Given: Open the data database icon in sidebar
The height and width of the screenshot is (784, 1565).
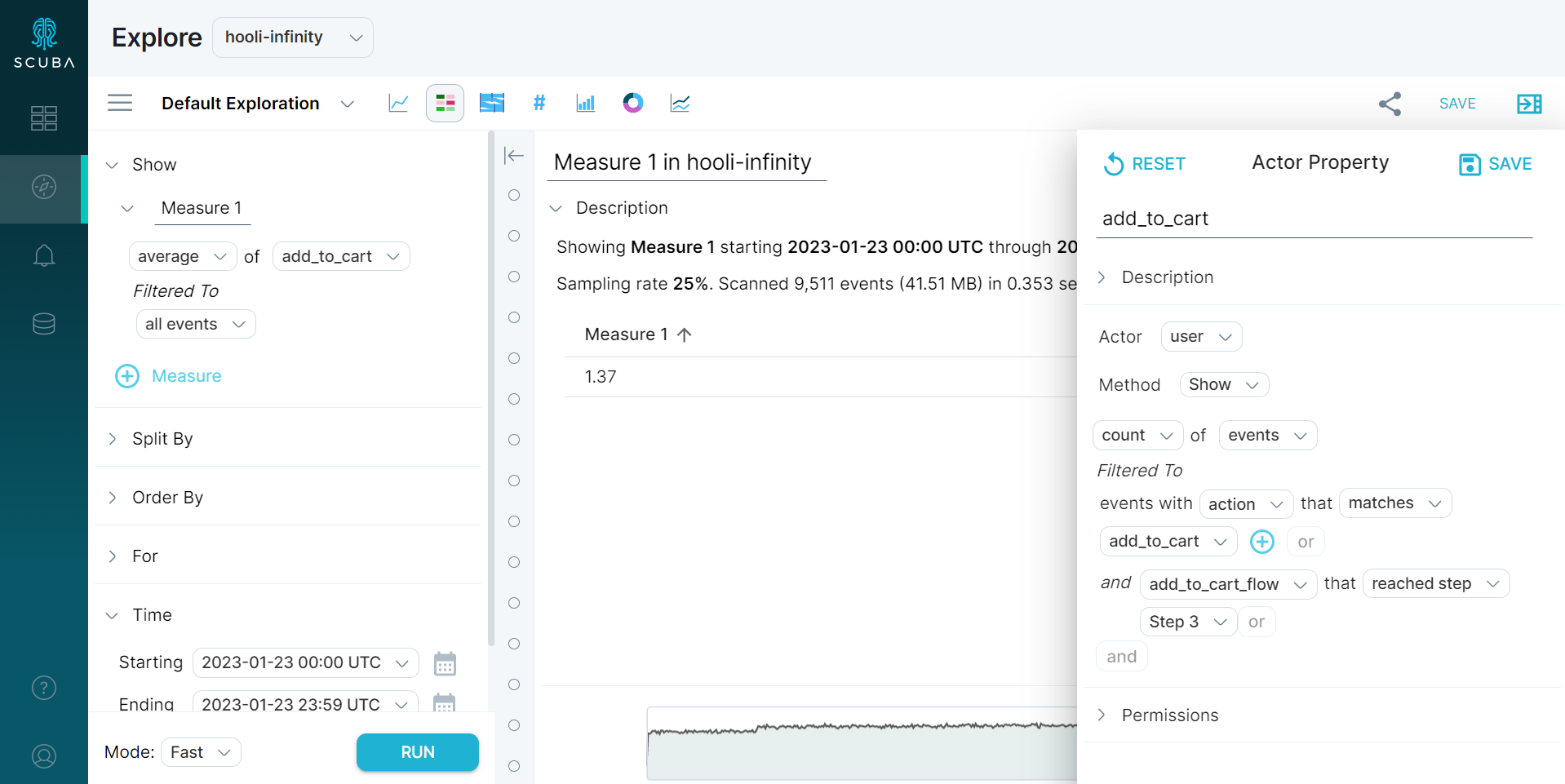Looking at the screenshot, I should [44, 324].
